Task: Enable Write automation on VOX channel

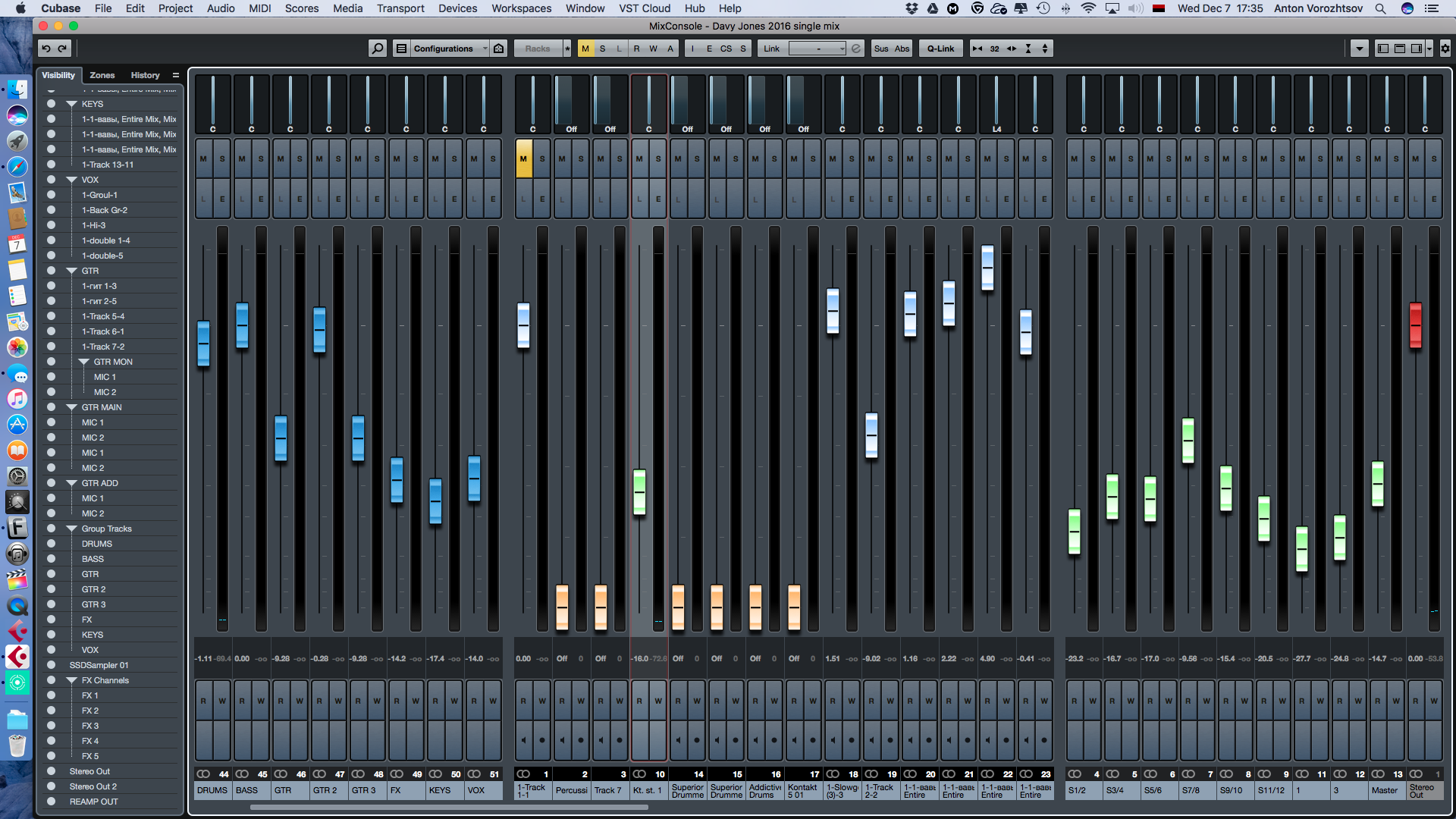Action: (493, 701)
